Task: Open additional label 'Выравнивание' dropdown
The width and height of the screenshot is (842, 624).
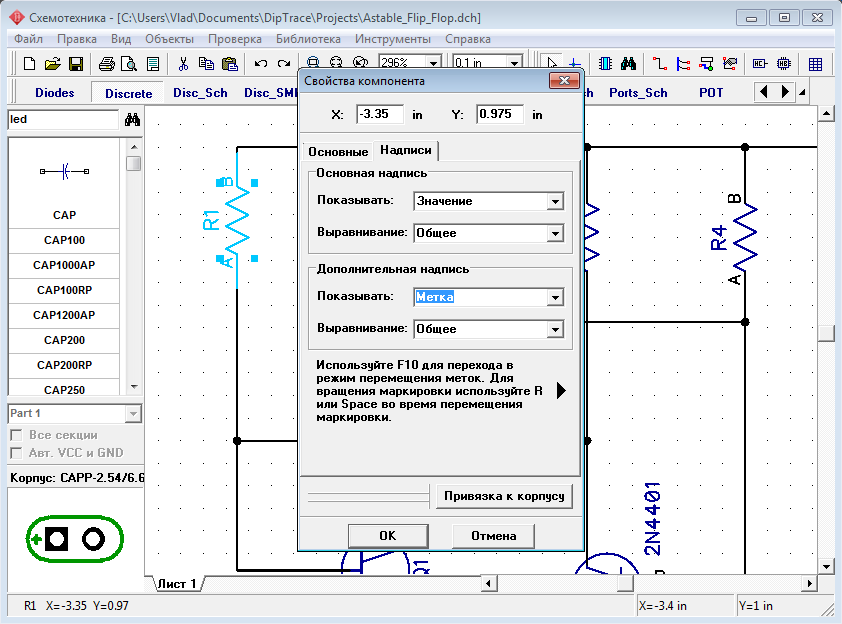Action: (x=555, y=329)
